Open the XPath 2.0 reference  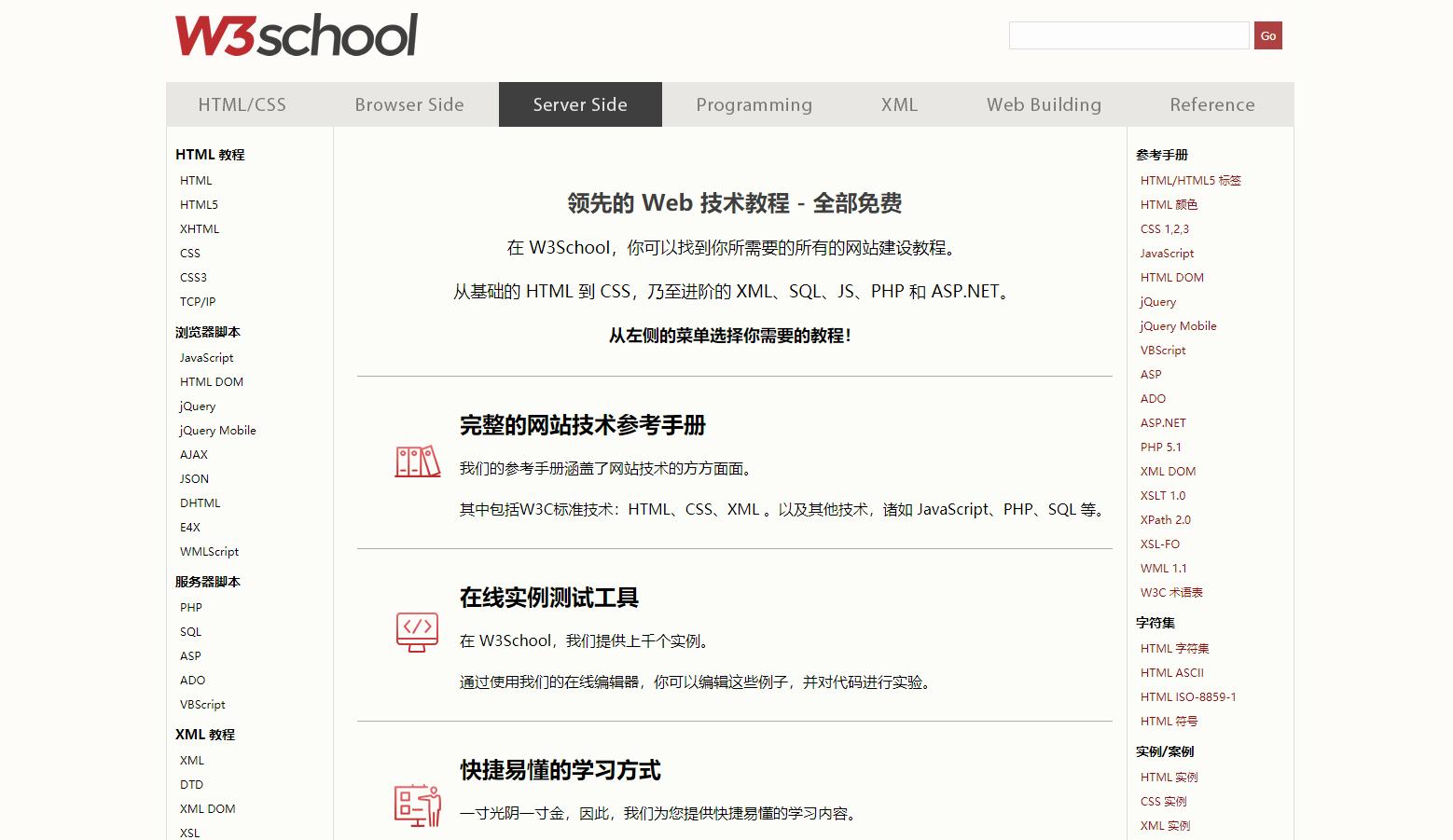coord(1165,519)
